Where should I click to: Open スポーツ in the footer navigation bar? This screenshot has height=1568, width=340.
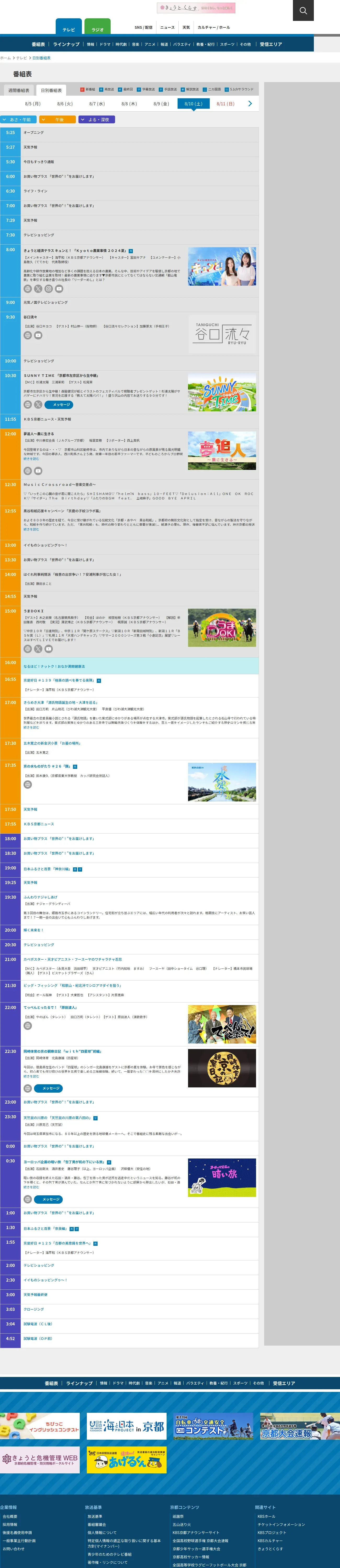[241, 1383]
